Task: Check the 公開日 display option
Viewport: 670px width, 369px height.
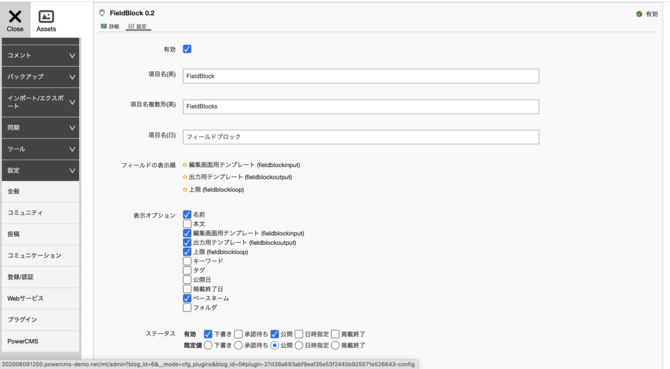Action: click(187, 280)
